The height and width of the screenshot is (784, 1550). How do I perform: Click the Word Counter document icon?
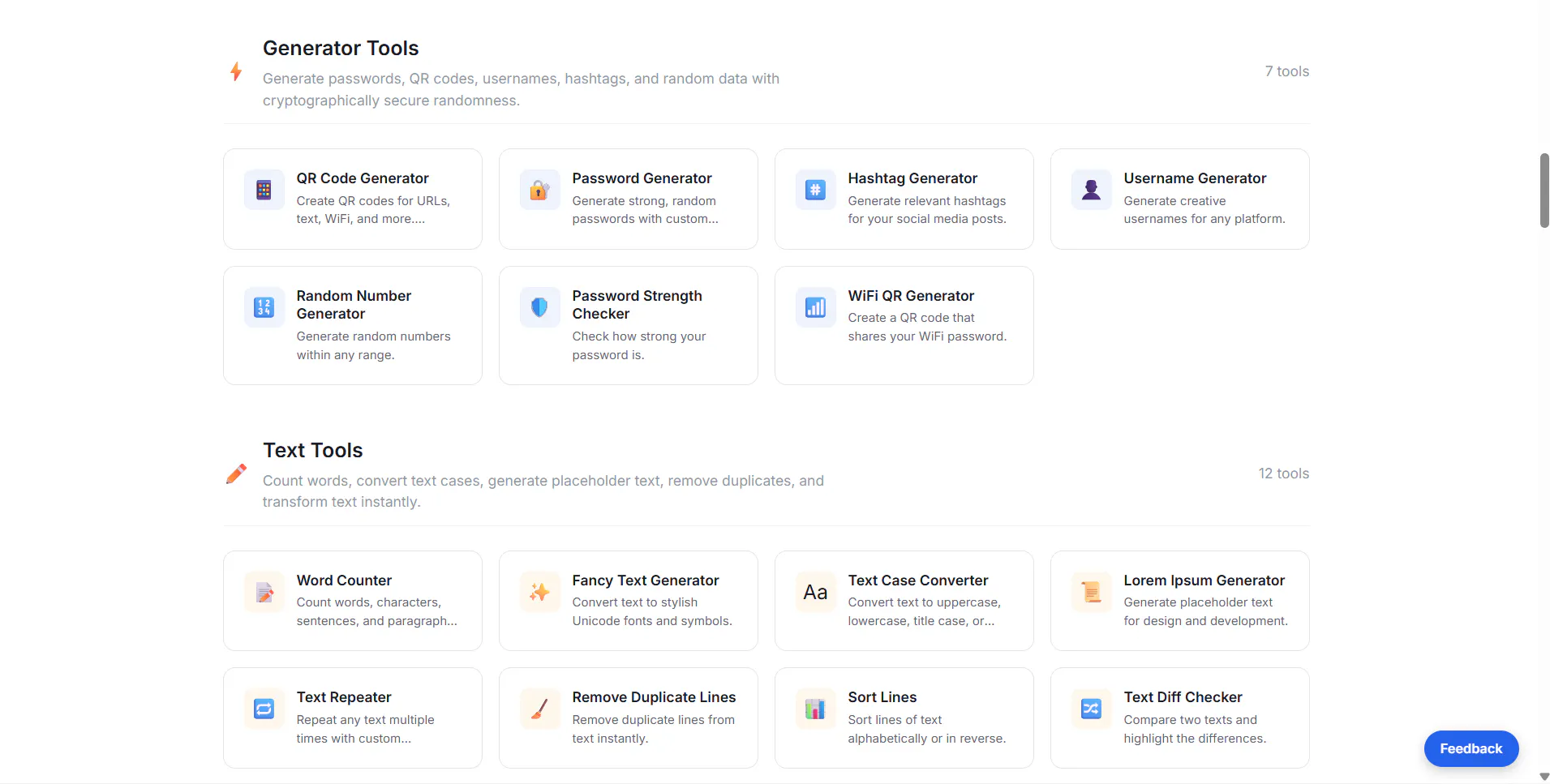(x=264, y=592)
